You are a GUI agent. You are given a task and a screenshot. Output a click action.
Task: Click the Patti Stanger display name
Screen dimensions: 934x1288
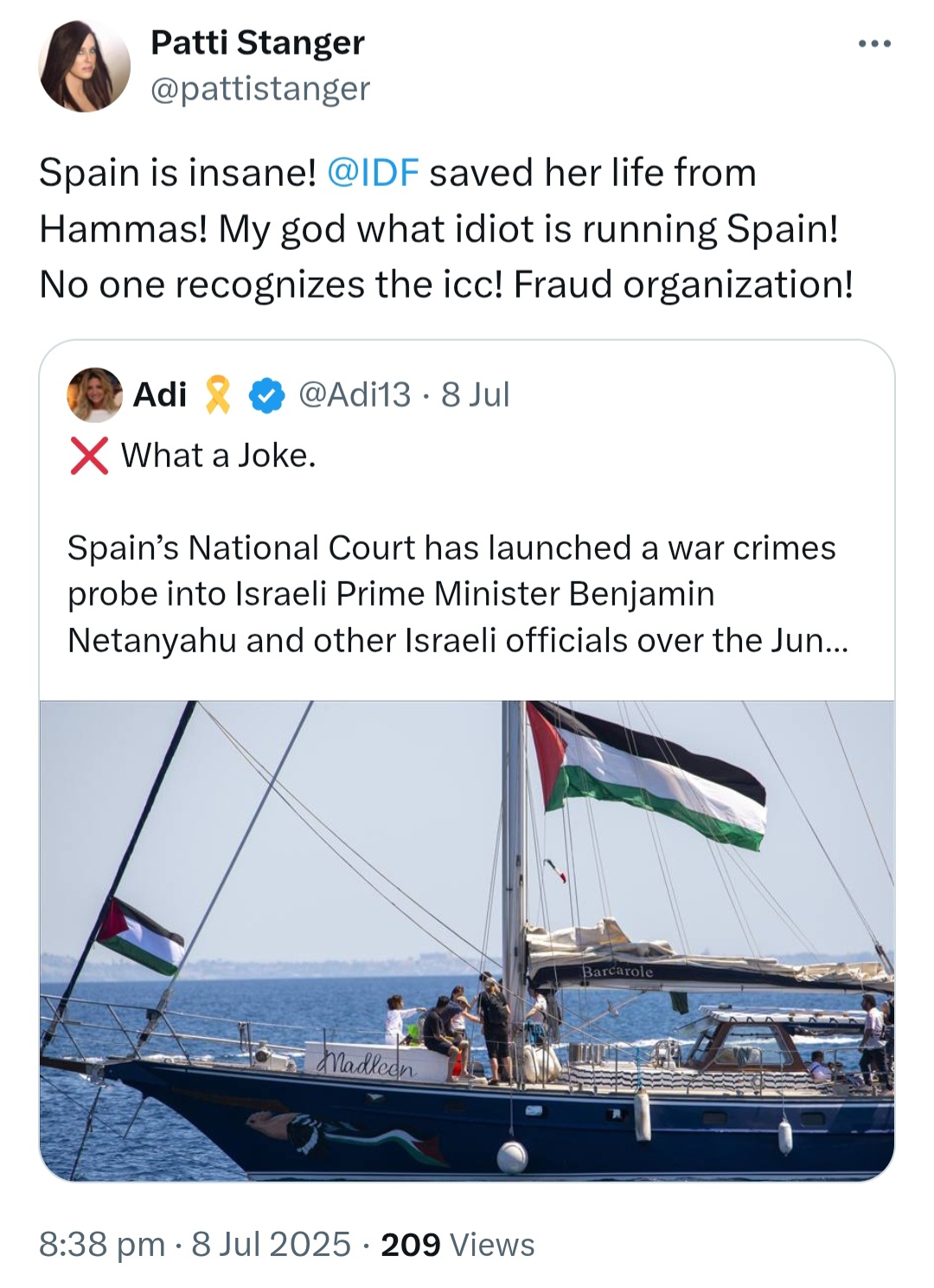tap(258, 42)
